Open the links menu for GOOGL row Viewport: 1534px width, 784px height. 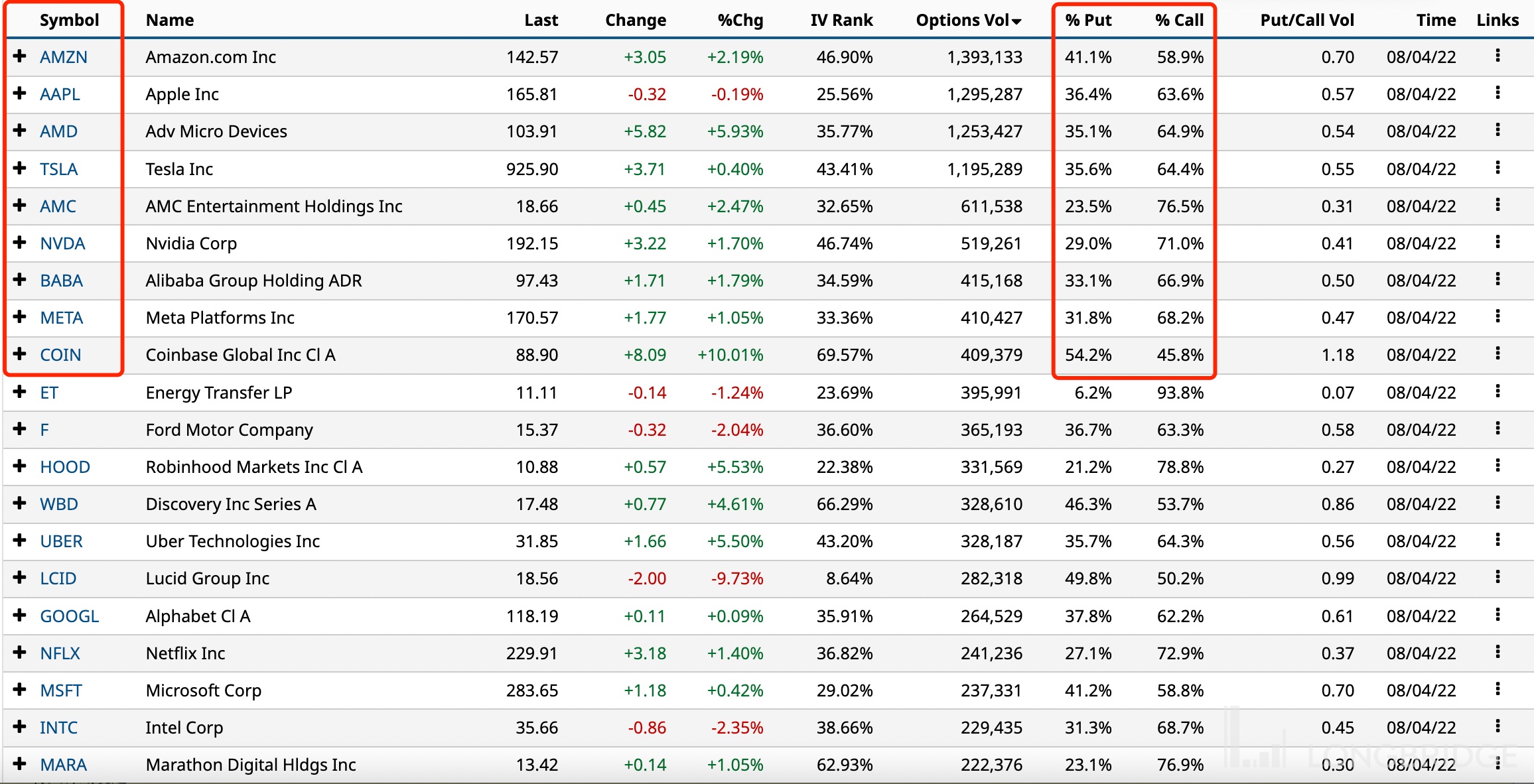1498,615
